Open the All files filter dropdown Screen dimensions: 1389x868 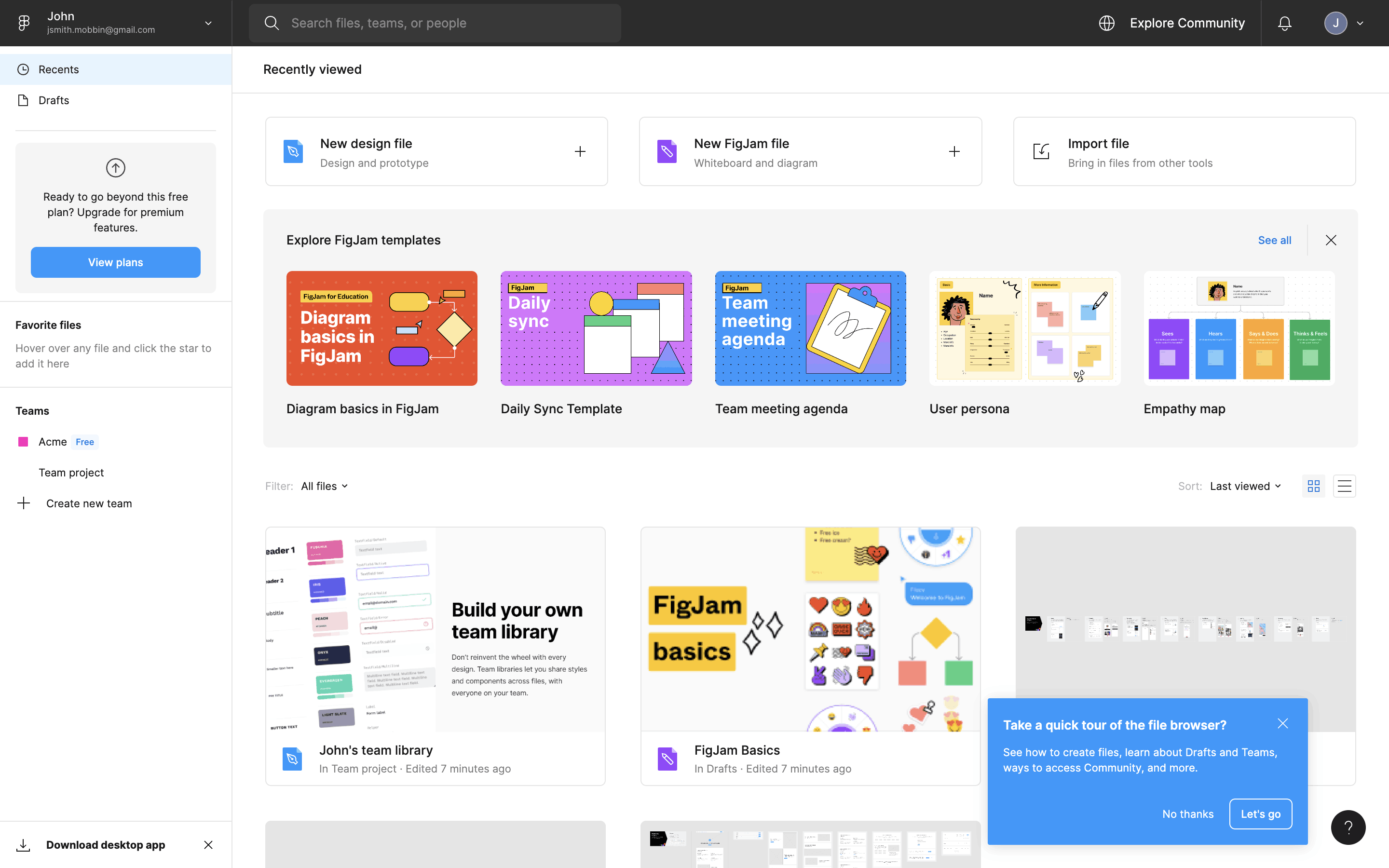tap(324, 486)
